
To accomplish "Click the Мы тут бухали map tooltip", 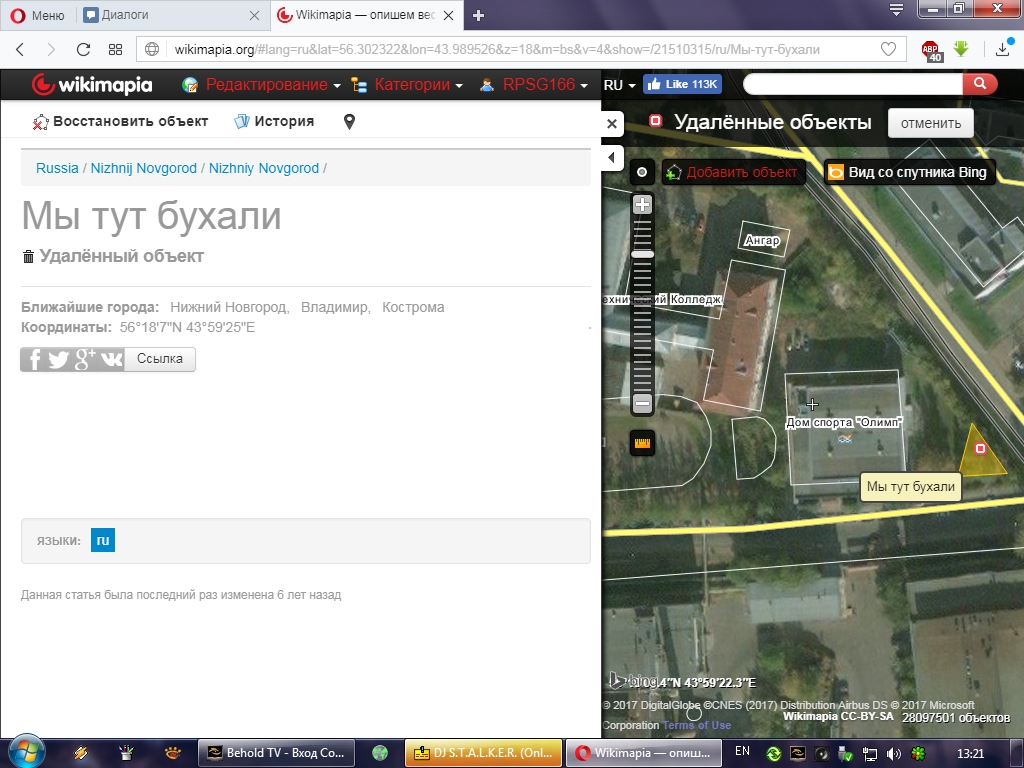I will coord(910,487).
